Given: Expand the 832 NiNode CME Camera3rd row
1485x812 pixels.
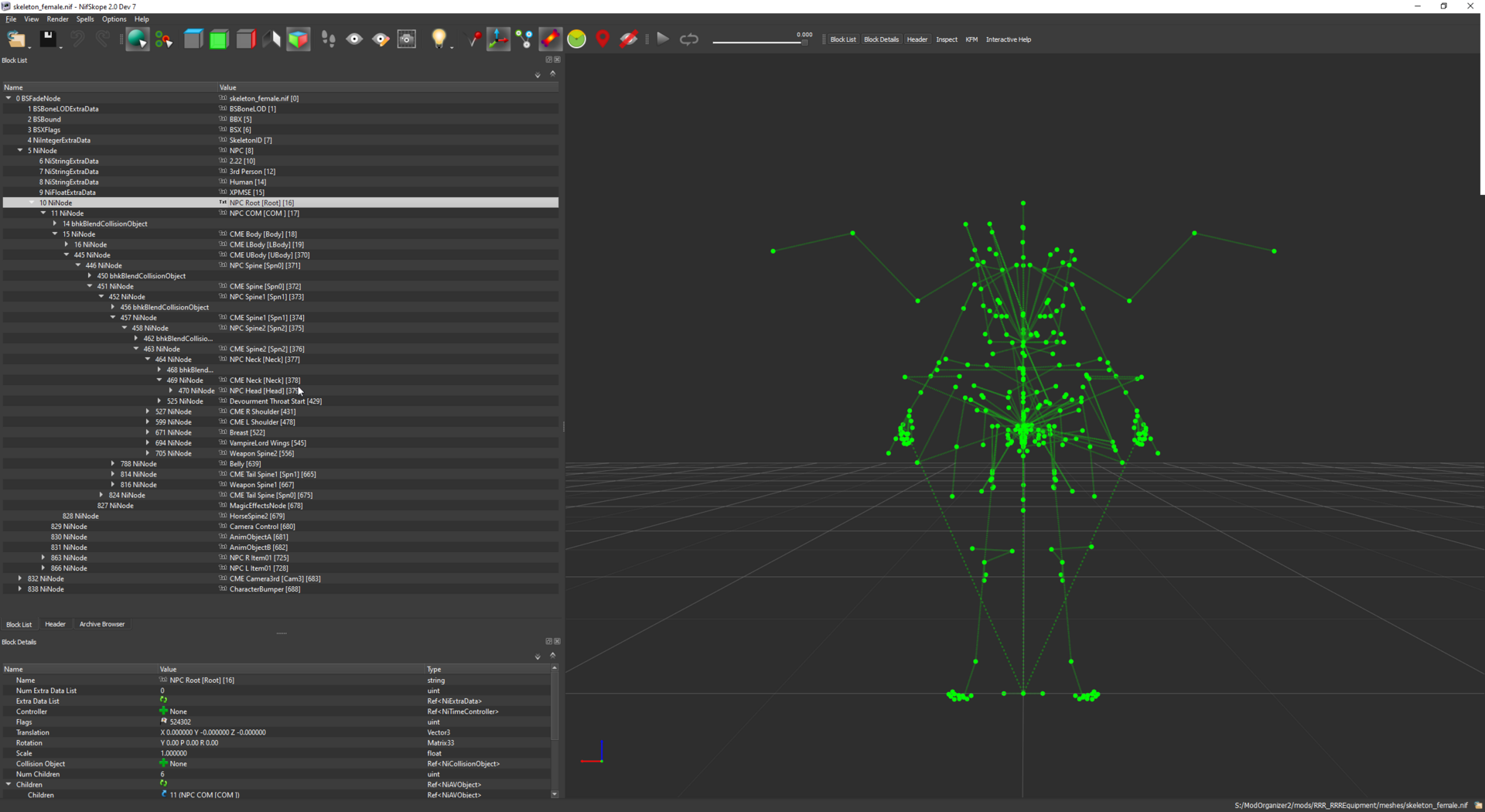Looking at the screenshot, I should point(20,578).
